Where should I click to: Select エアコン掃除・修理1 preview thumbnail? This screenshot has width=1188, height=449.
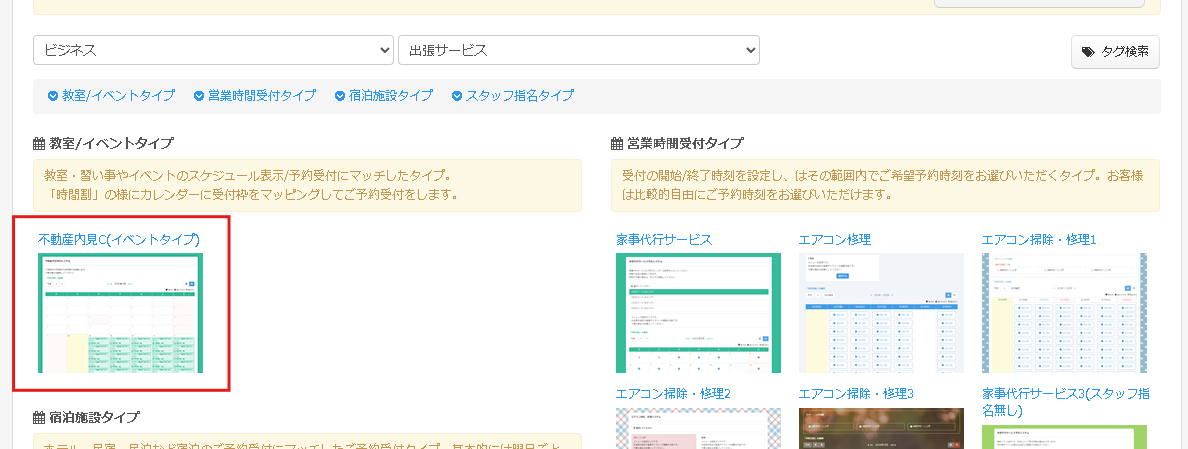tap(1065, 313)
